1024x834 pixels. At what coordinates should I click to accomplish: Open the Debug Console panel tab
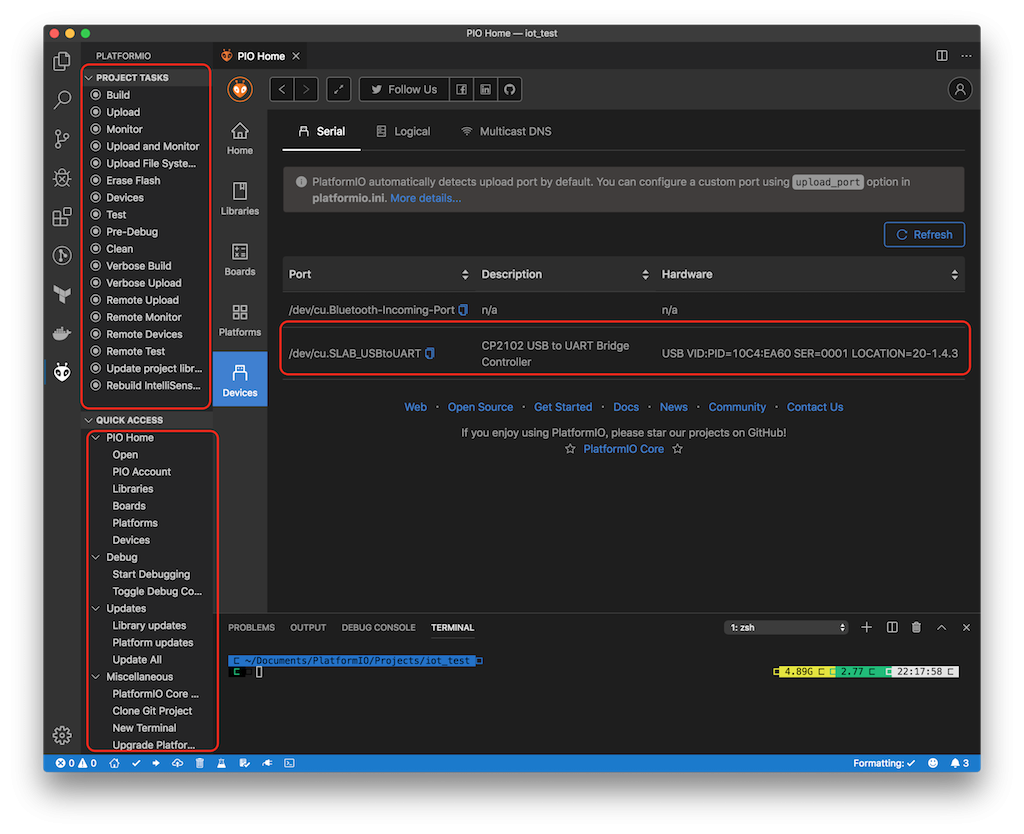[x=378, y=628]
